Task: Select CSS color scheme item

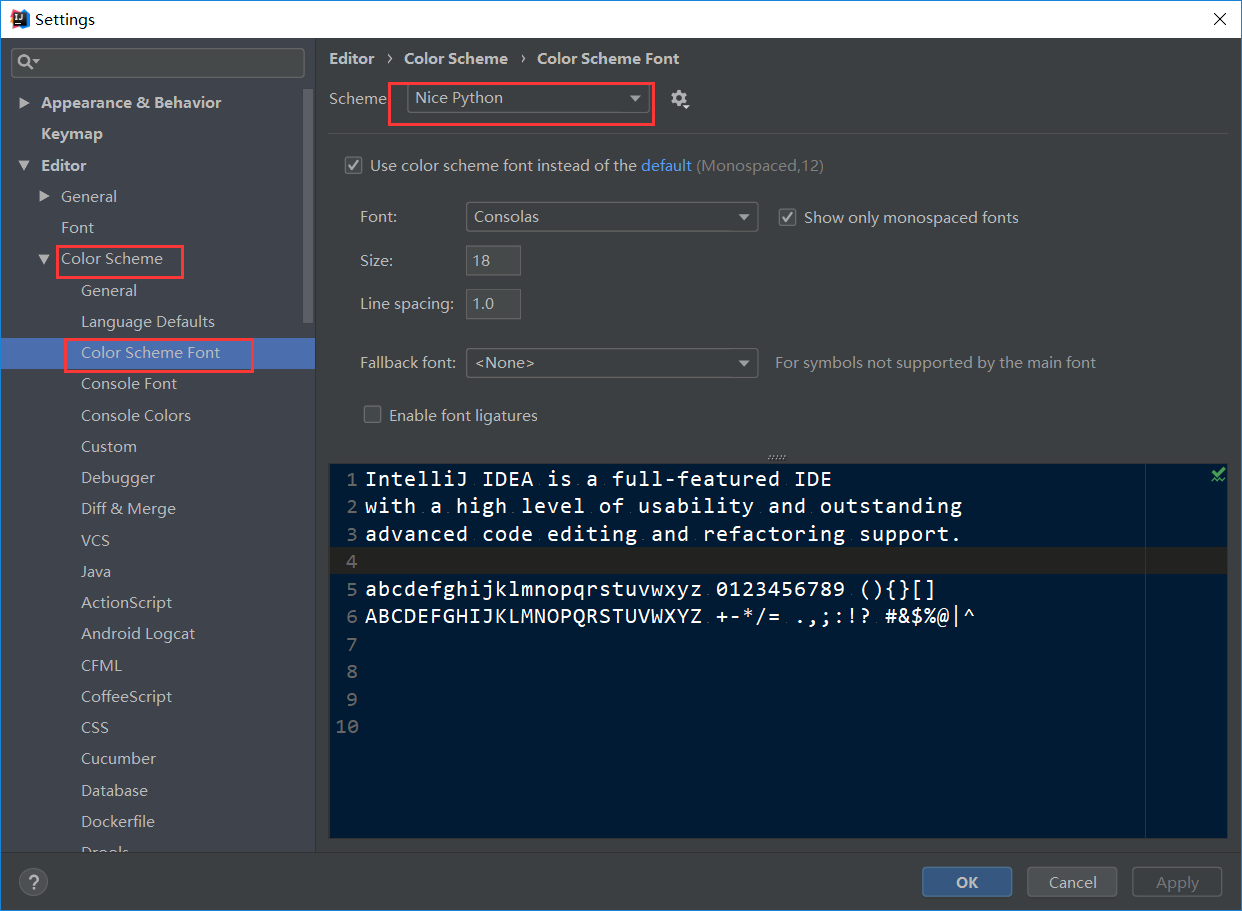Action: point(95,727)
